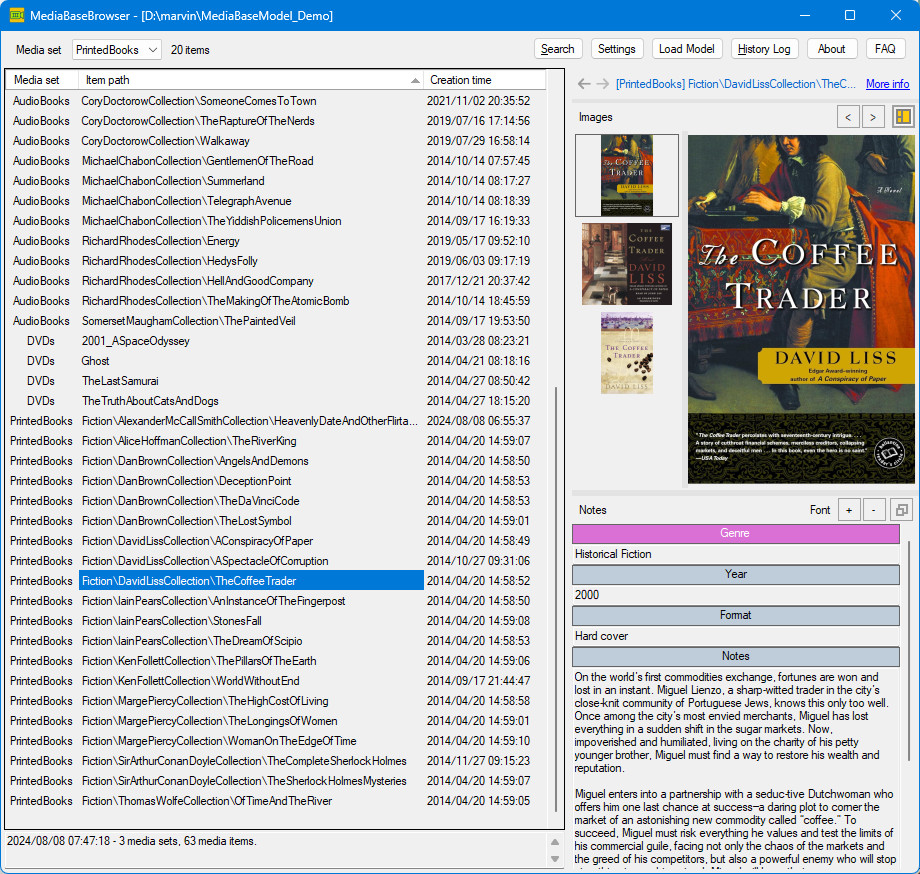Pop out the notes panel window icon
This screenshot has width=920, height=874.
(x=901, y=510)
